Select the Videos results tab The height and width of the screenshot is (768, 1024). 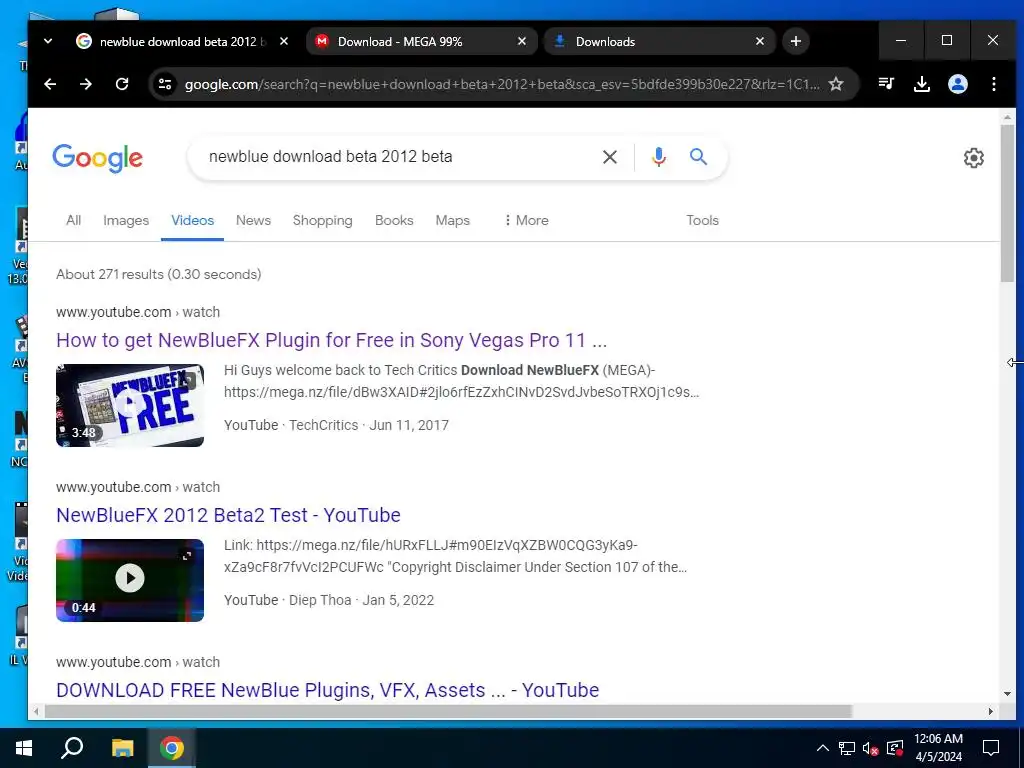pos(192,221)
